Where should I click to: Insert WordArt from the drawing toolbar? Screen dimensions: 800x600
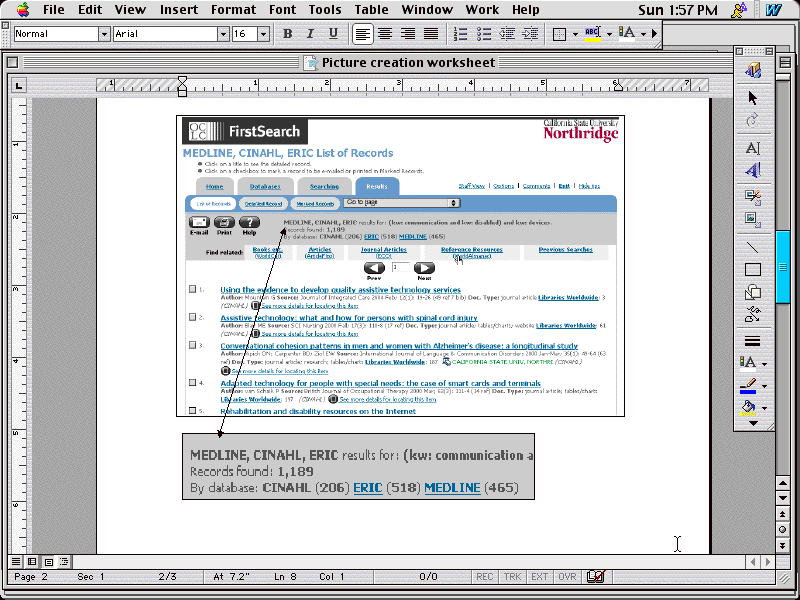tap(753, 170)
